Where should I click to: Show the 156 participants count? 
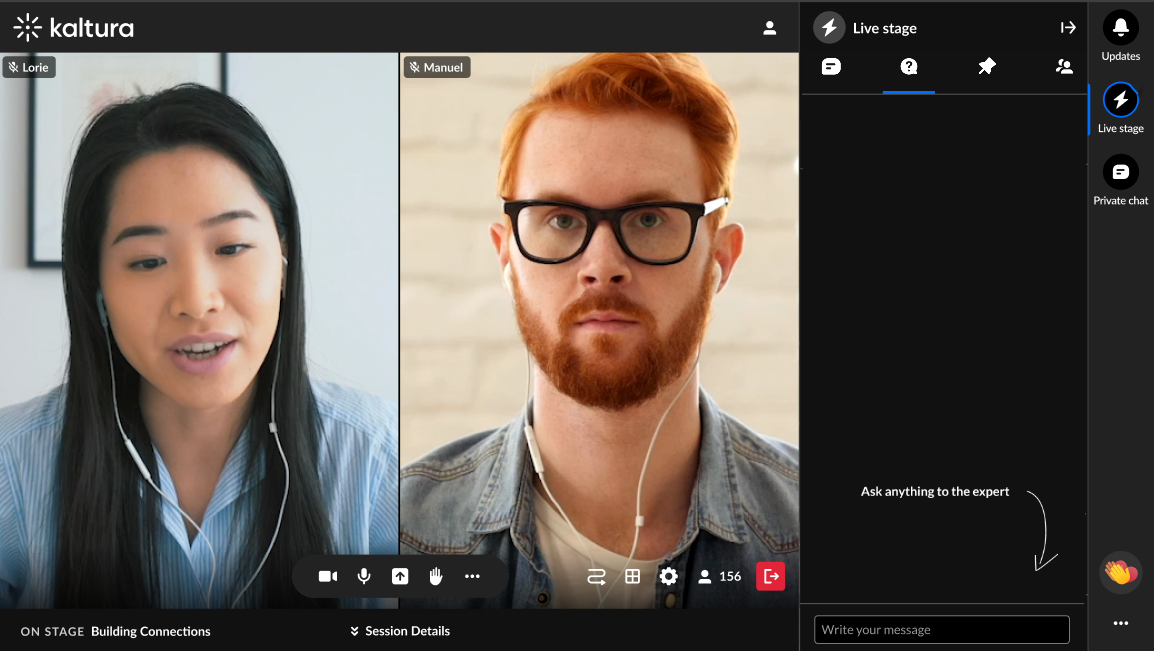719,576
